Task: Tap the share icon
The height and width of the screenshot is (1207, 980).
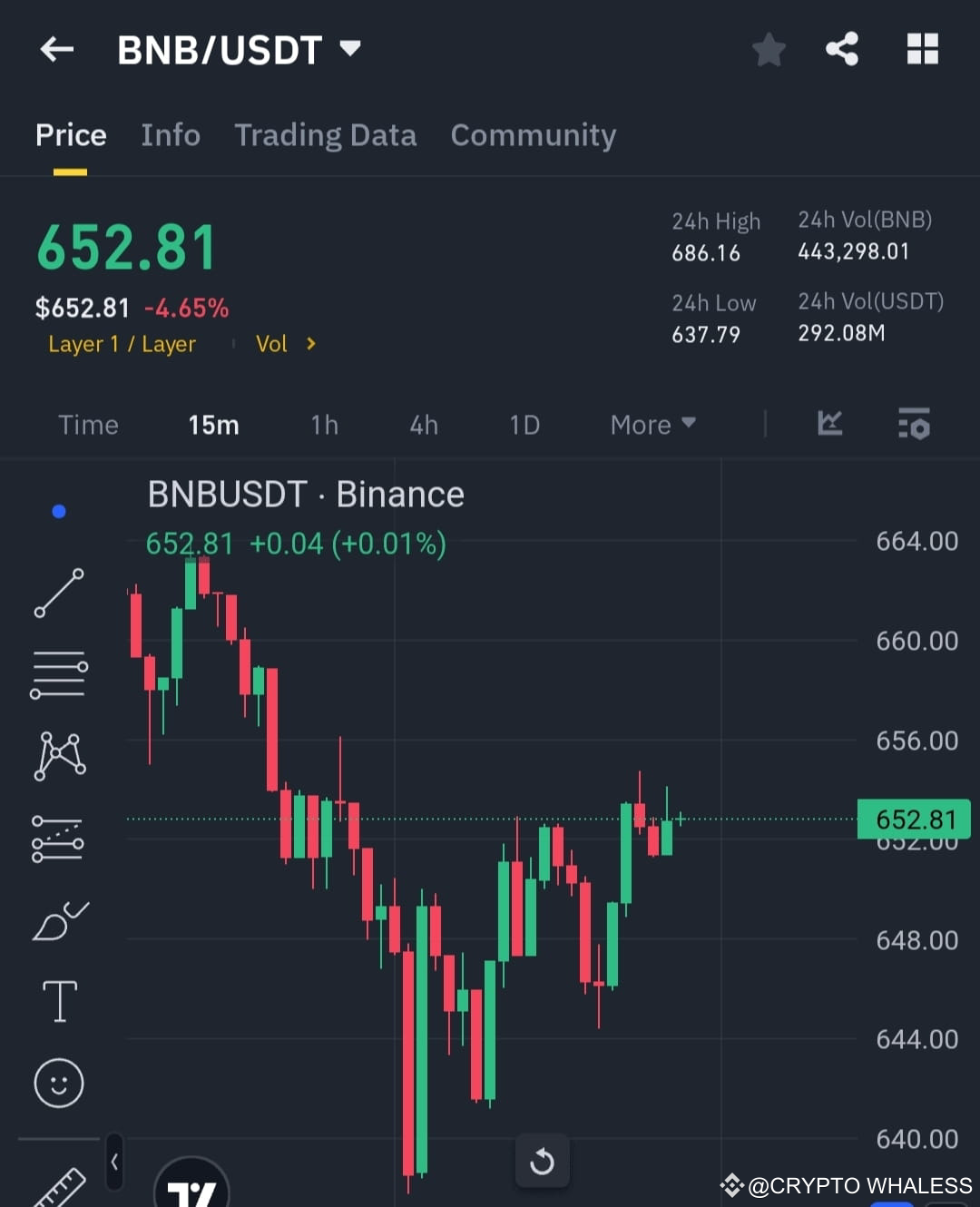Action: (x=842, y=50)
